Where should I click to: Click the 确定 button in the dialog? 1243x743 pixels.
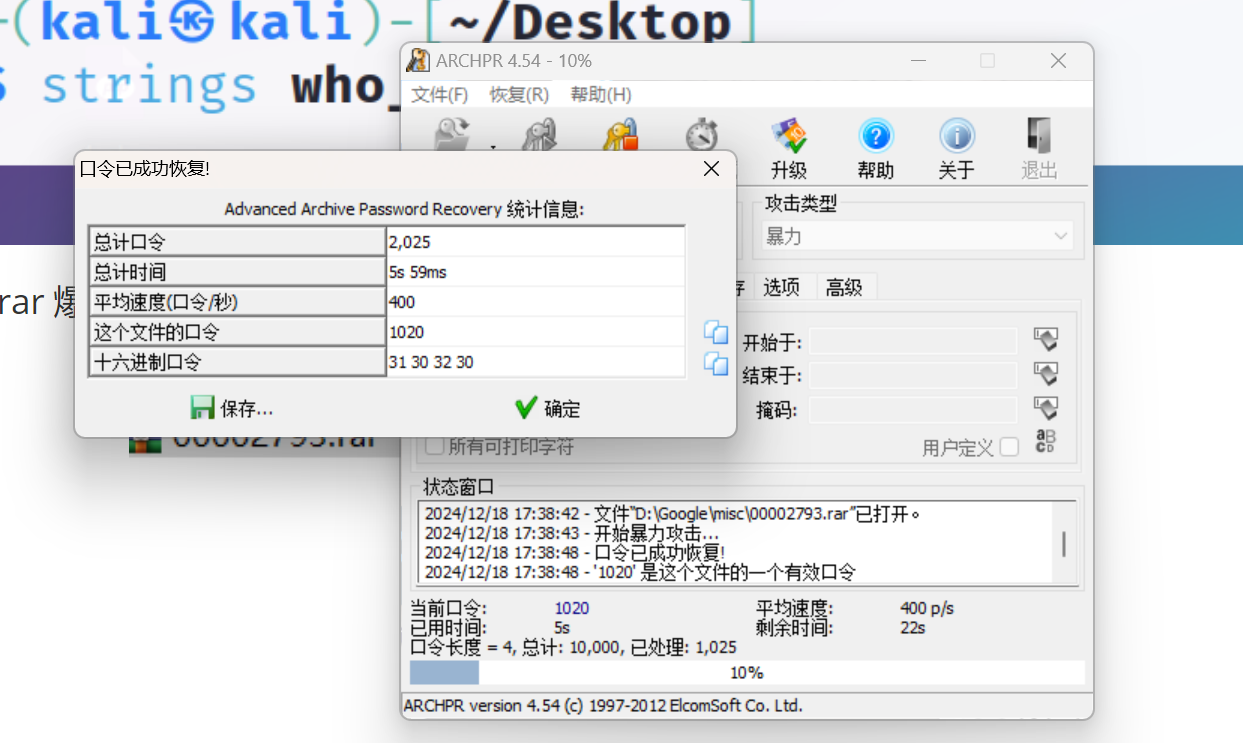tap(547, 408)
